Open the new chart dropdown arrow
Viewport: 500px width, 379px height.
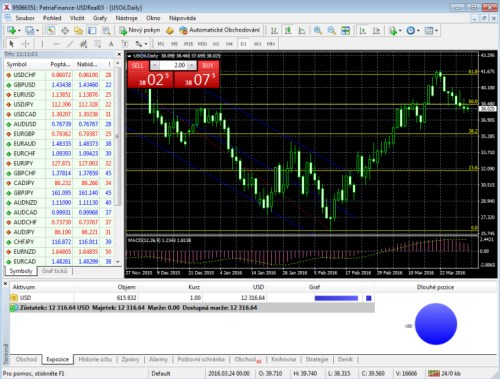tap(19, 31)
